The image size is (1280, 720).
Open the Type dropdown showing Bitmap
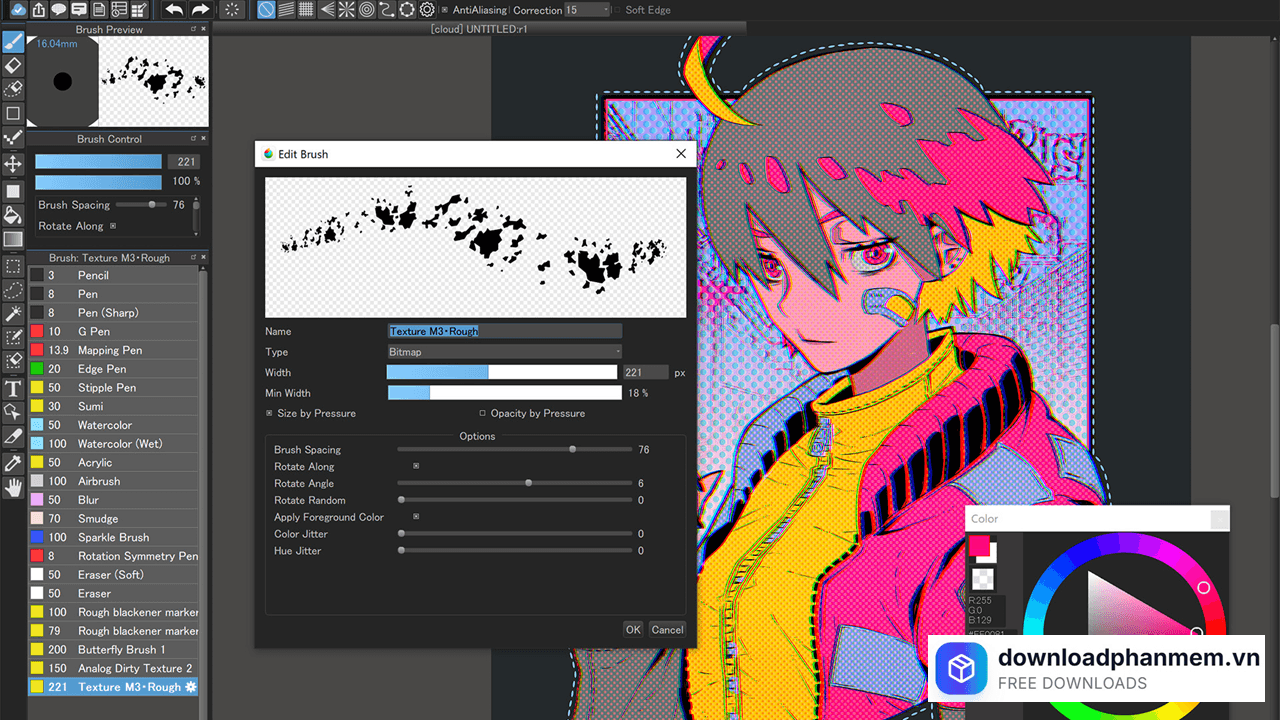coord(504,351)
